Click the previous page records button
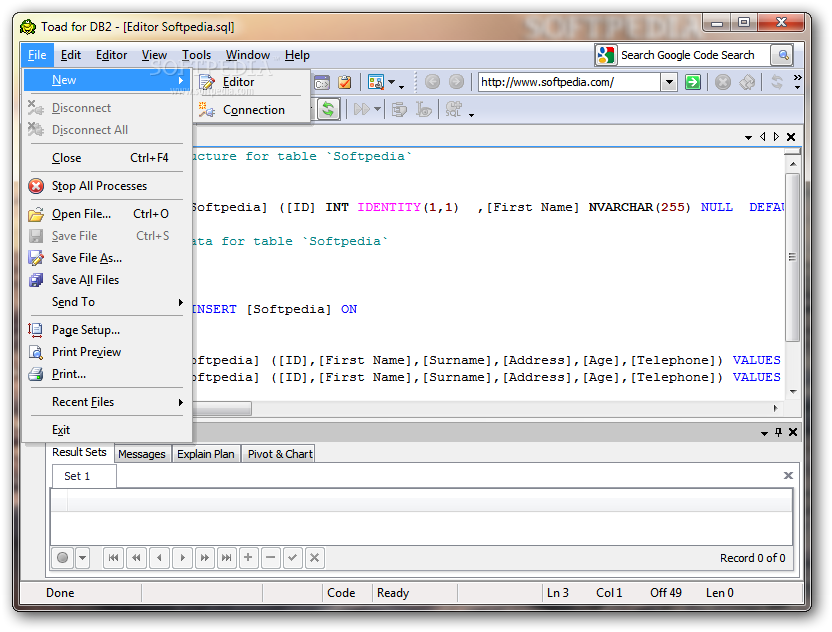 point(136,558)
